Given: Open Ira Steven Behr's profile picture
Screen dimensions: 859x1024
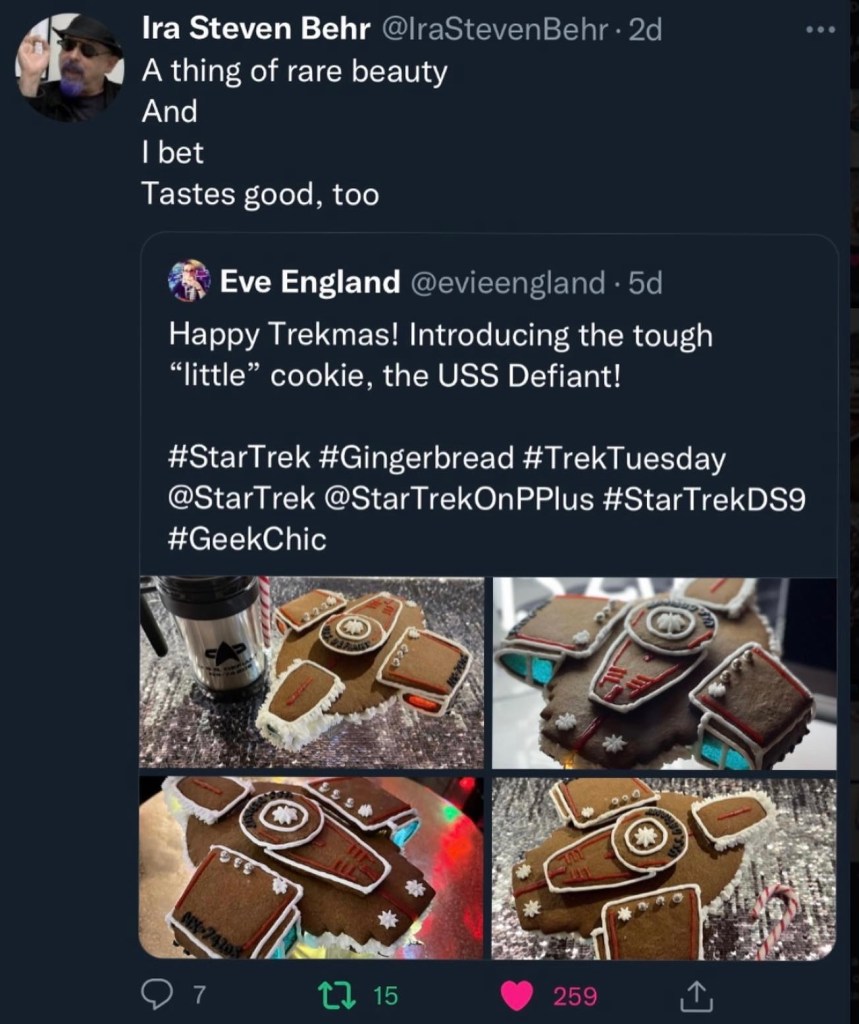Looking at the screenshot, I should [69, 68].
